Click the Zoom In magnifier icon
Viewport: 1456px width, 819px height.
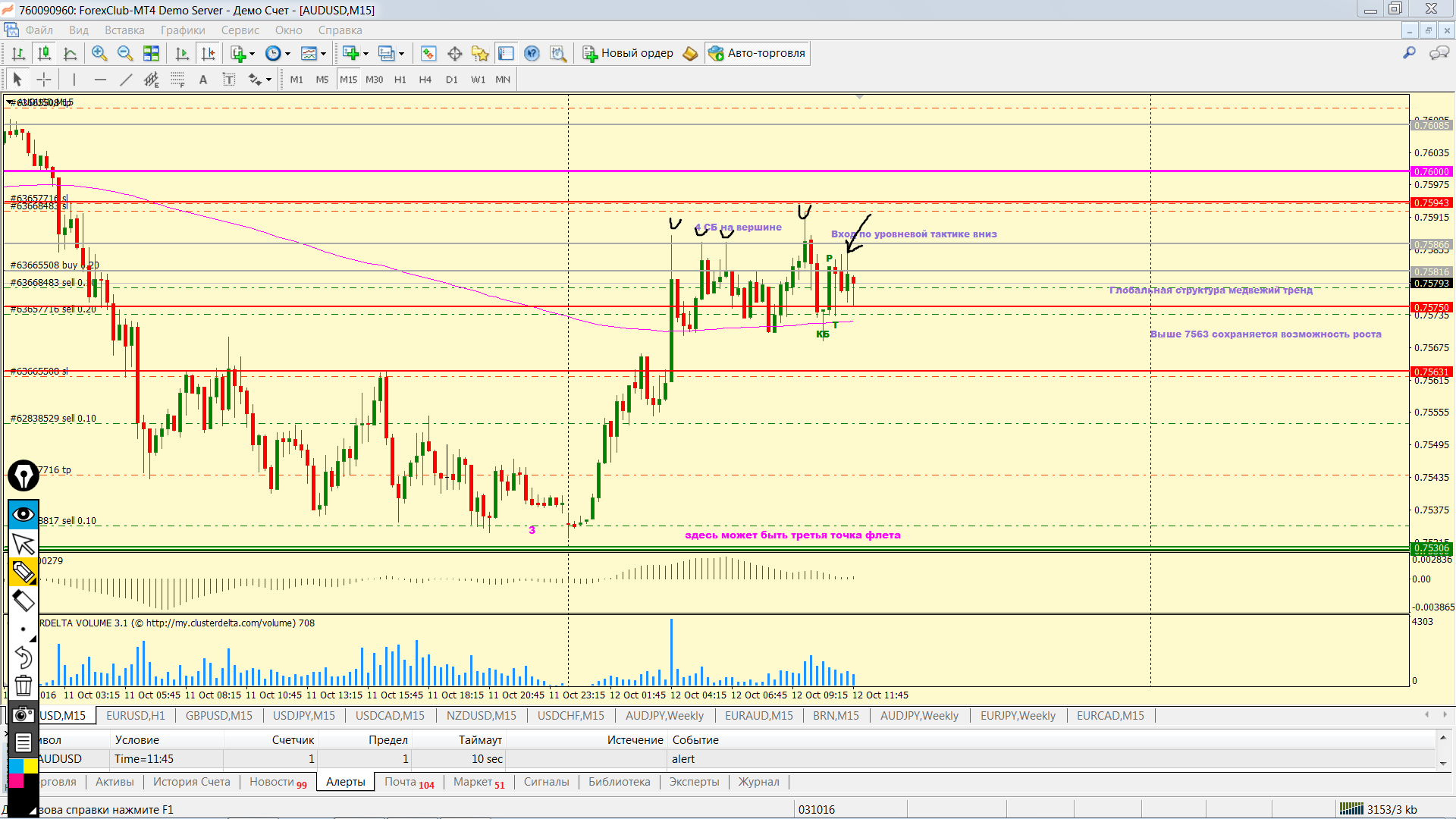[99, 53]
